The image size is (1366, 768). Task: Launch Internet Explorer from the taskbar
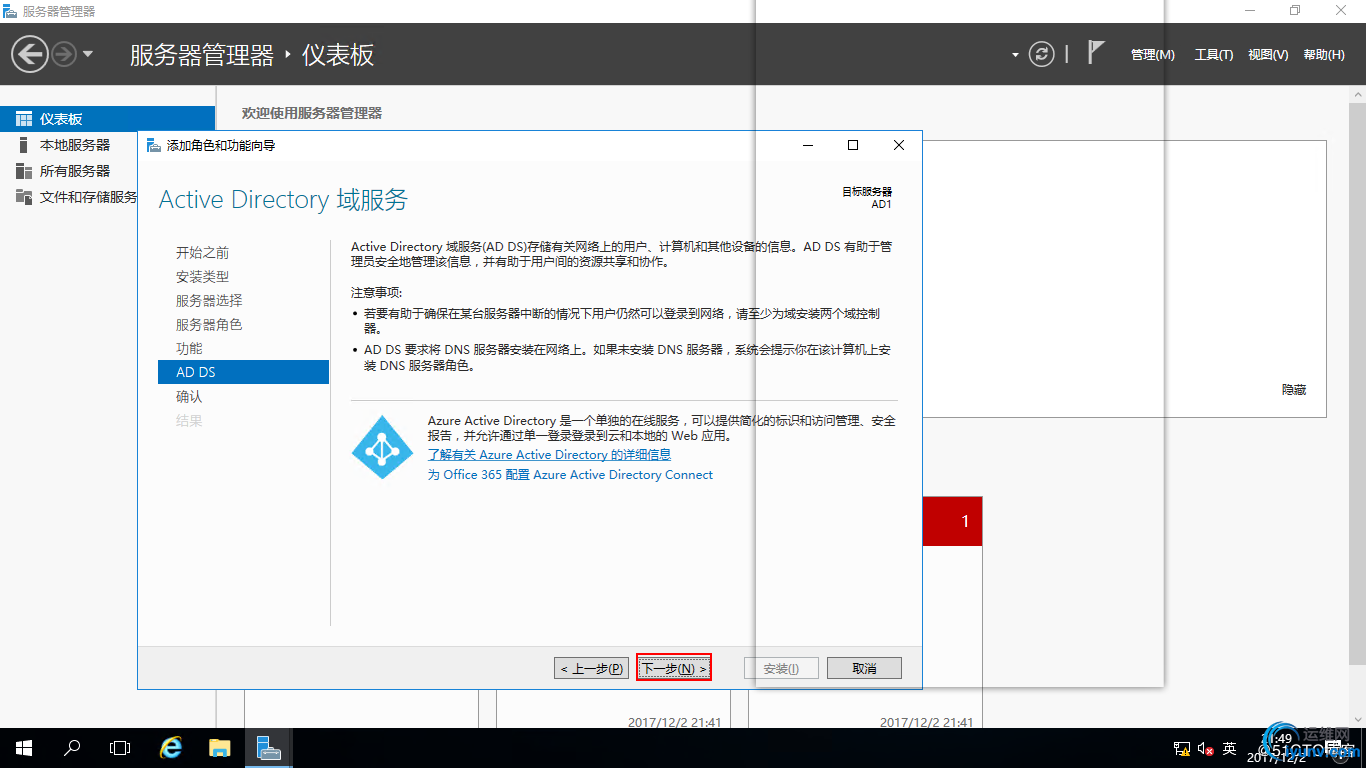(x=172, y=748)
